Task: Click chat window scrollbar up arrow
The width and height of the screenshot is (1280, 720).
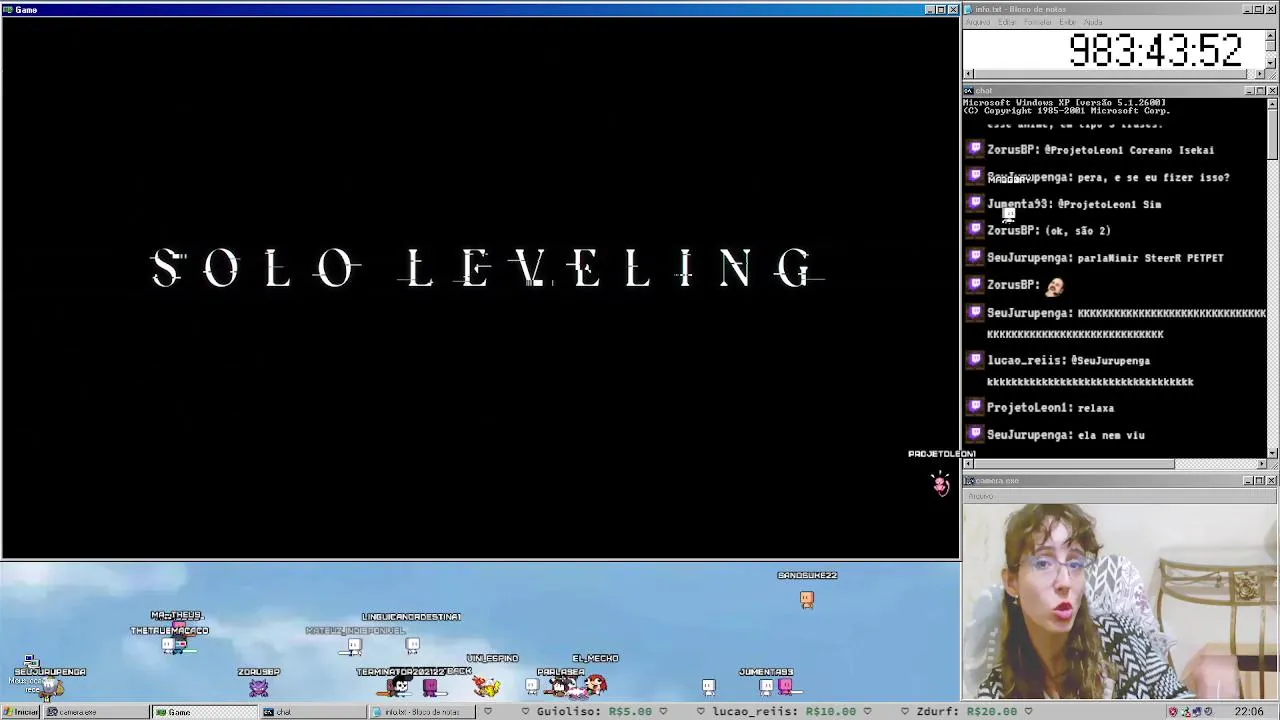Action: click(x=1271, y=103)
